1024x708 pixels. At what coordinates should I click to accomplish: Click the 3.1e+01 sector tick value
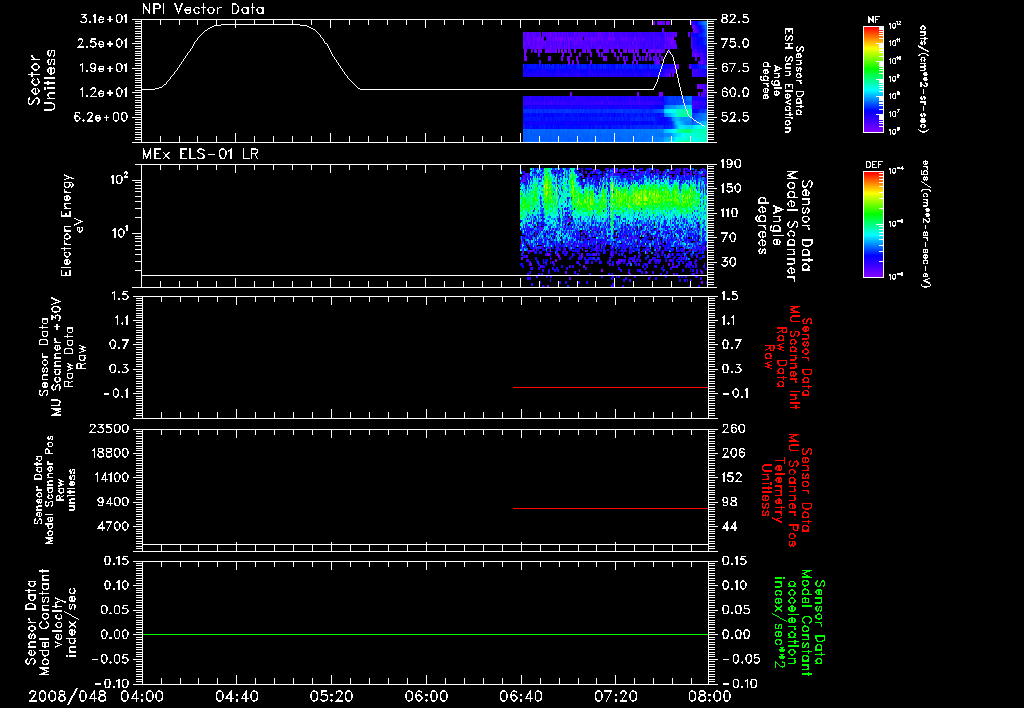[104, 19]
